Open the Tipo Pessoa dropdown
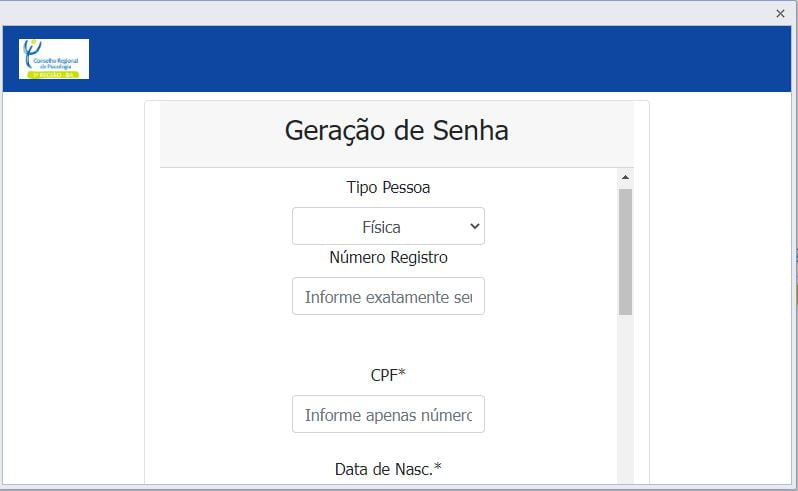Image resolution: width=798 pixels, height=491 pixels. (x=388, y=226)
